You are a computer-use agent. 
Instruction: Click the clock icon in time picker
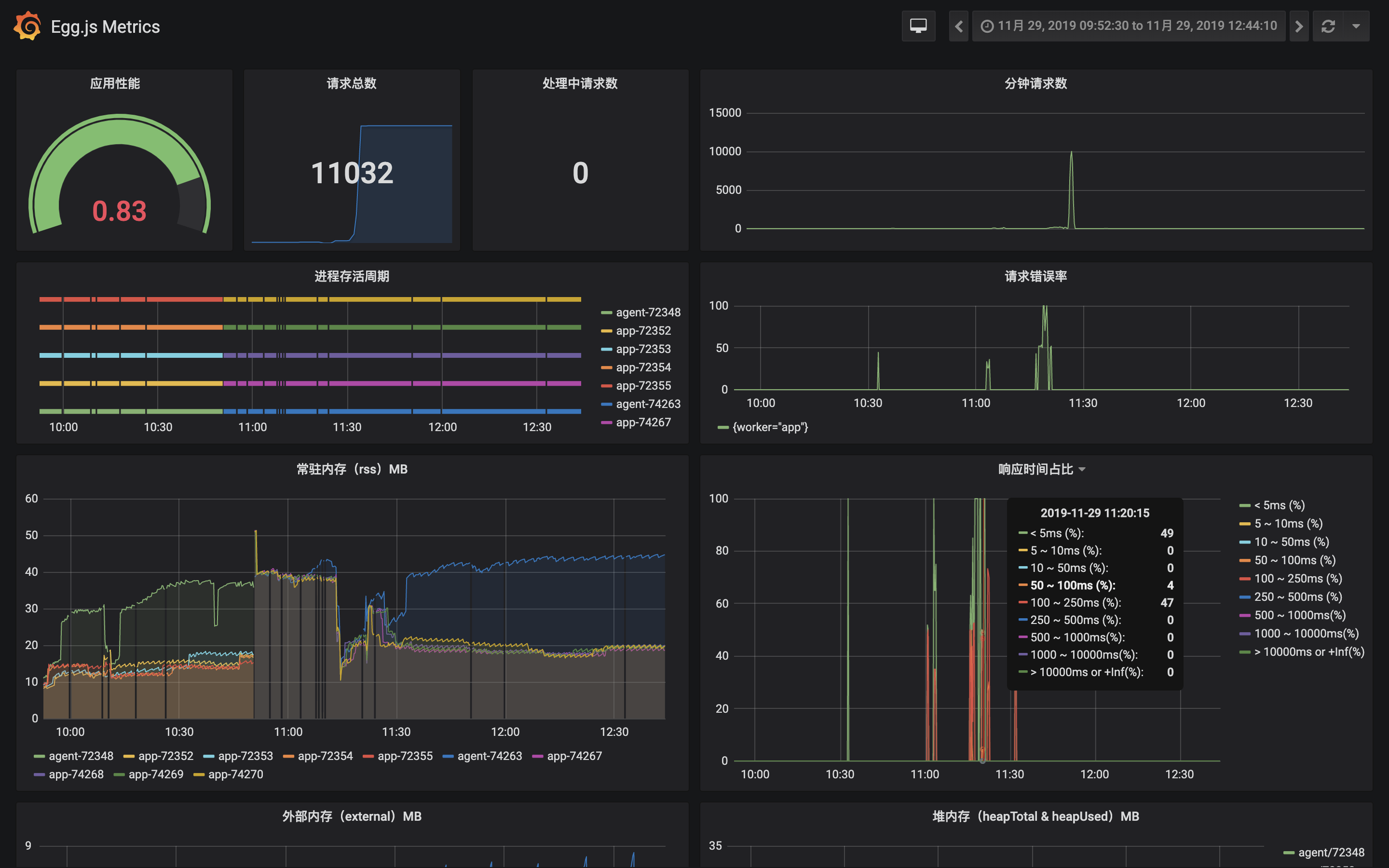pyautogui.click(x=987, y=26)
